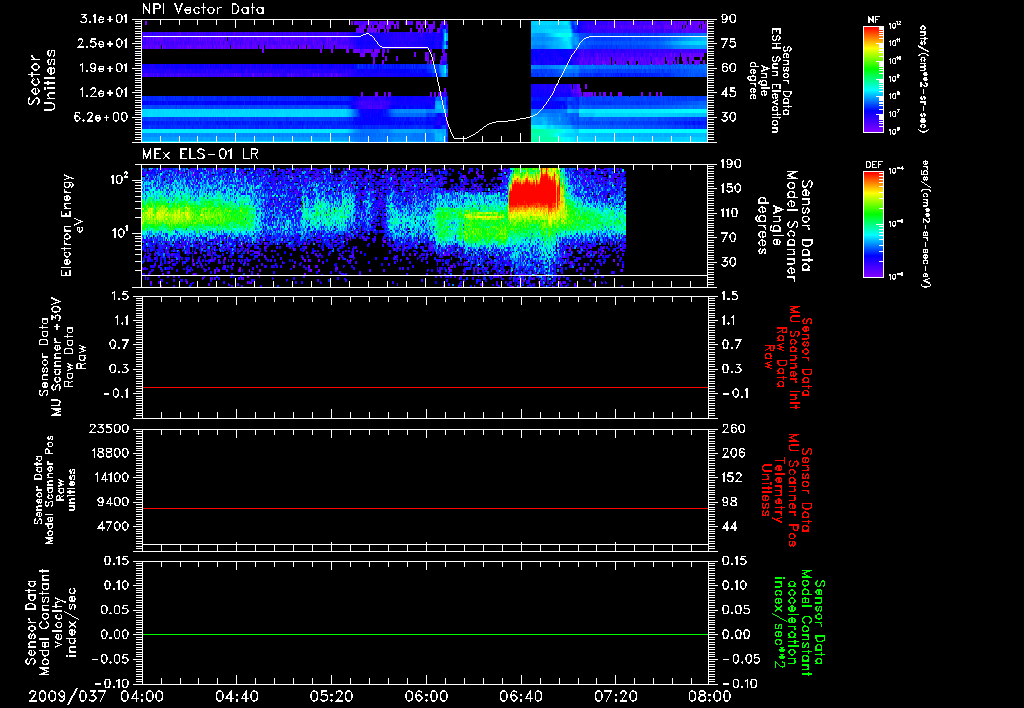Click the '4700' scanner position tick label
The width and height of the screenshot is (1024, 708).
coord(112,526)
